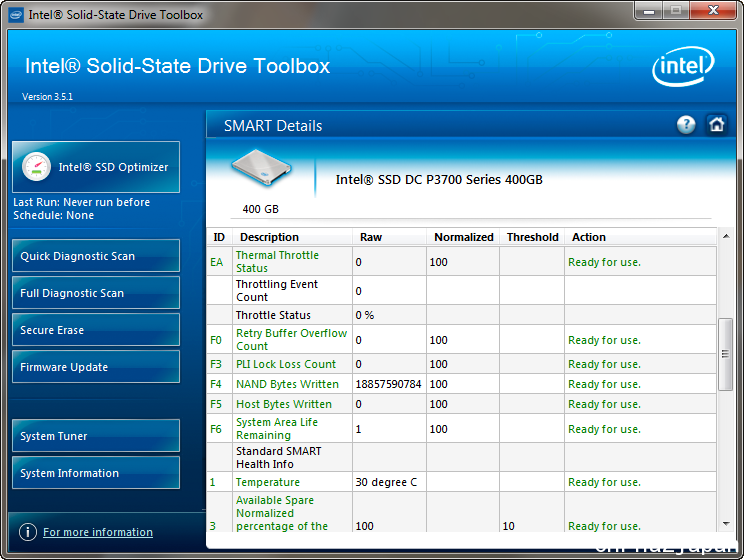Image resolution: width=744 pixels, height=560 pixels.
Task: Click the Intel SSD DC P3700 Series title
Action: point(439,179)
